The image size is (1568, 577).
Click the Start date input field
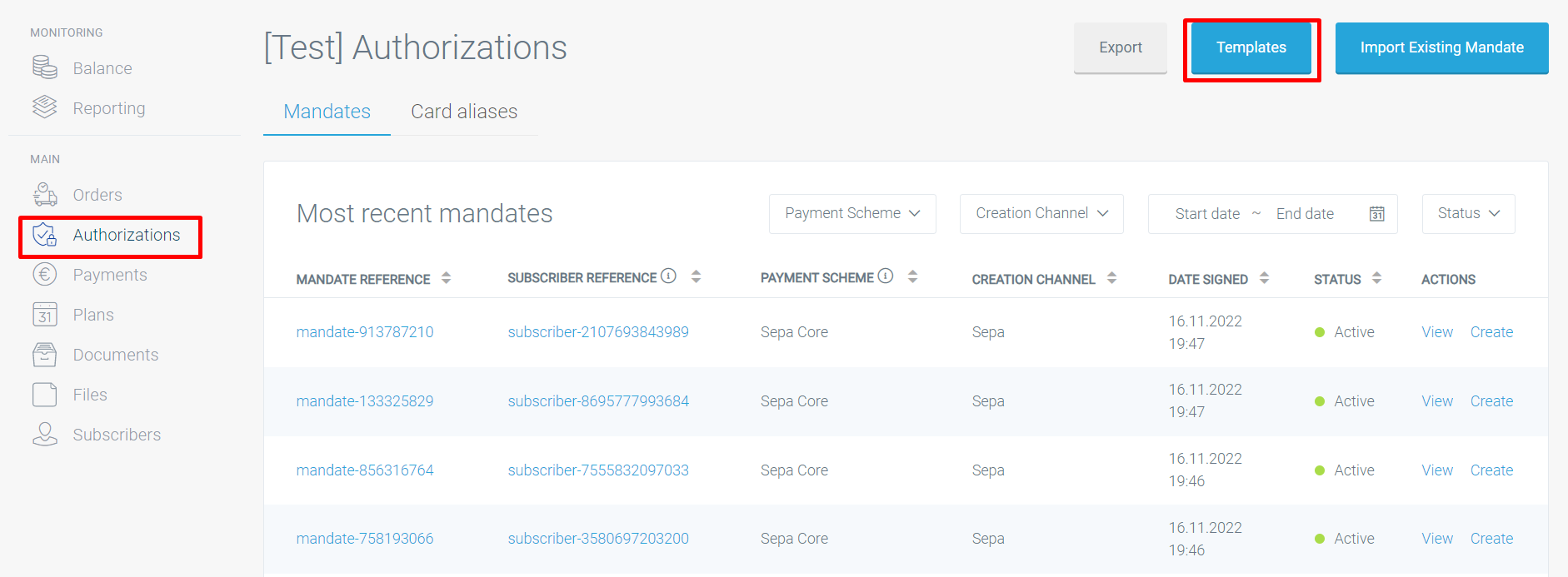click(1206, 214)
